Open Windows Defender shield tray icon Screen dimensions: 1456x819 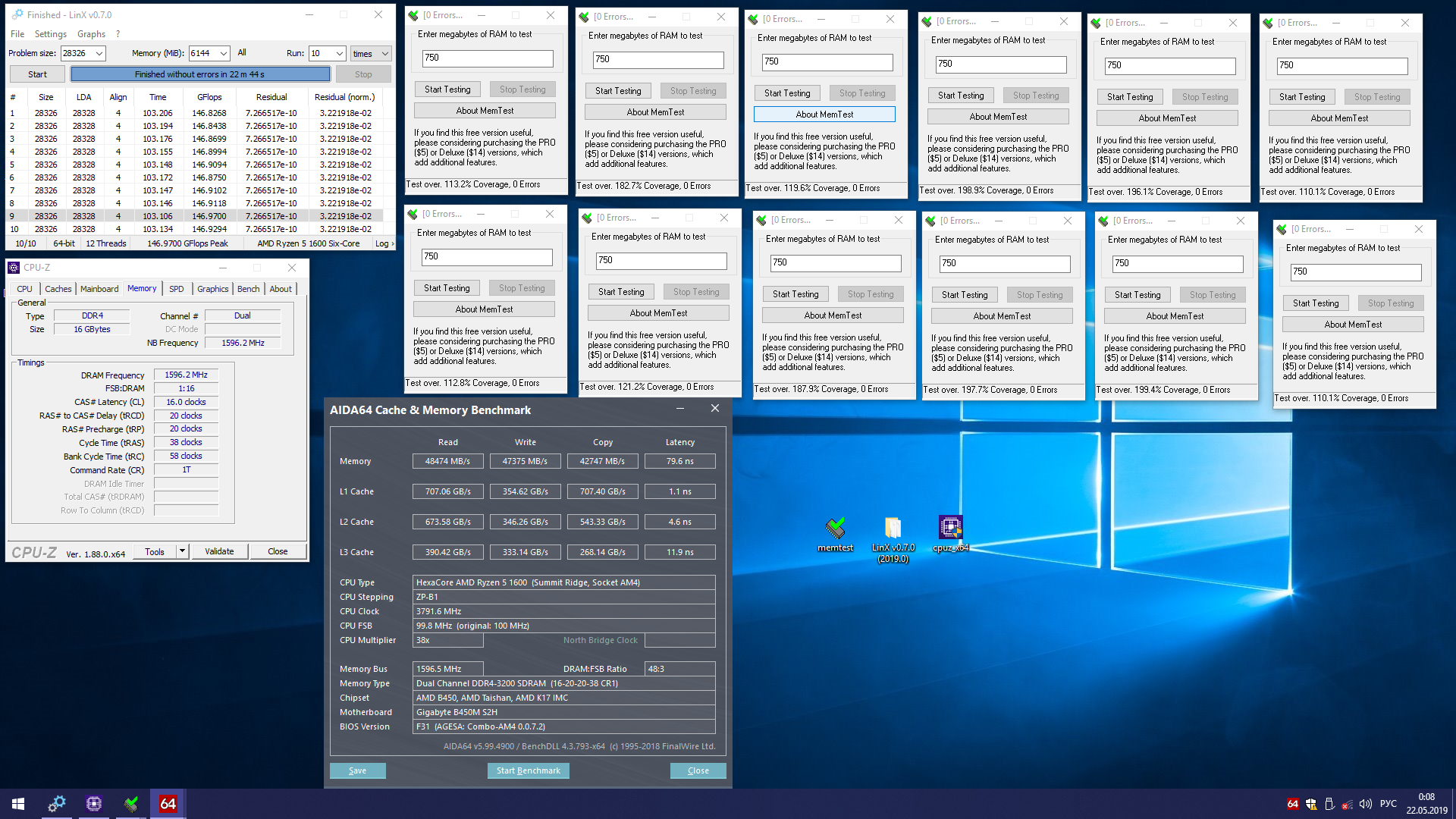pos(1310,804)
